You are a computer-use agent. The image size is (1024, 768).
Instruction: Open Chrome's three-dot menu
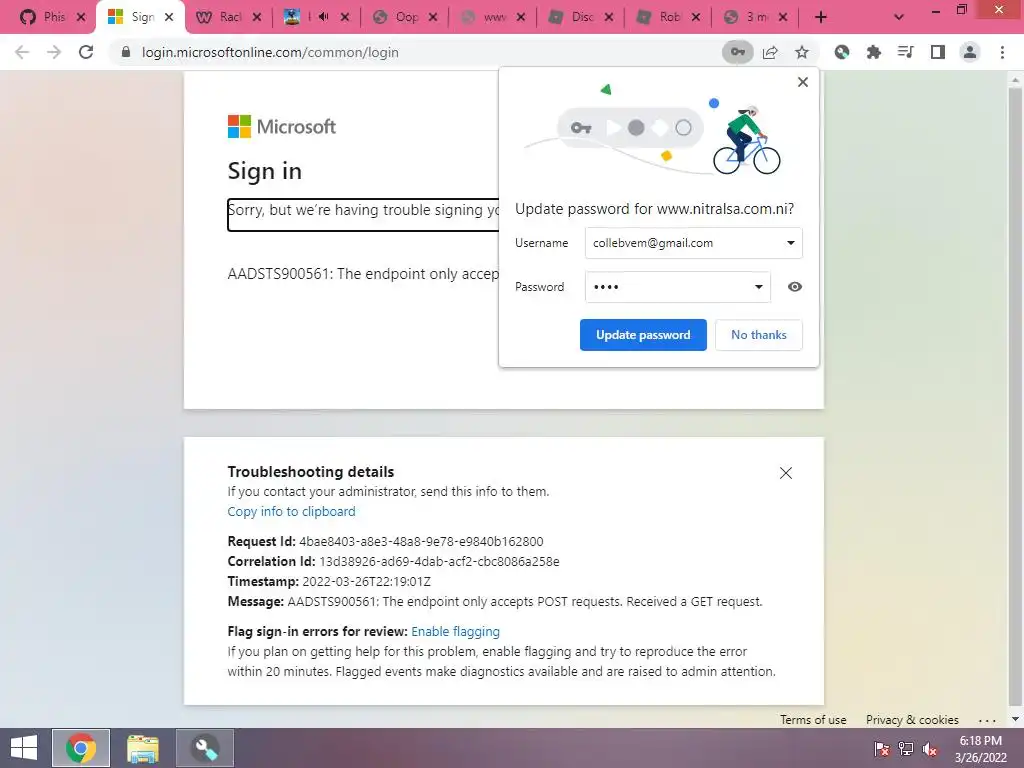point(1002,52)
